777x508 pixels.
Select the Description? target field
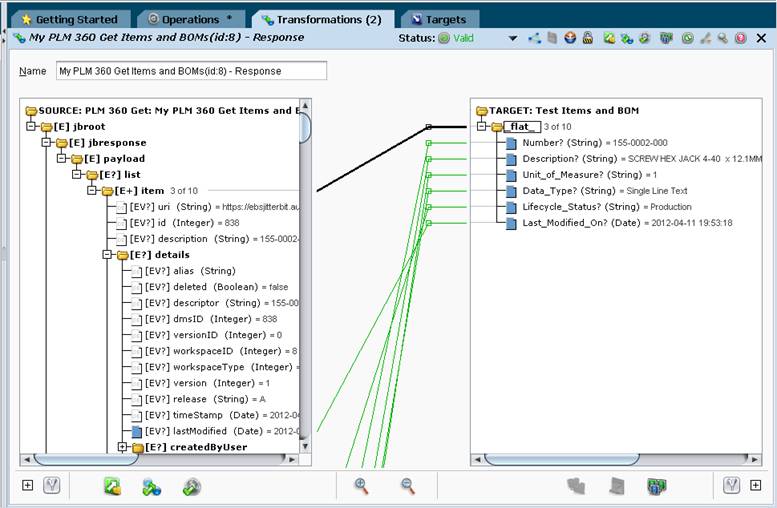633,159
